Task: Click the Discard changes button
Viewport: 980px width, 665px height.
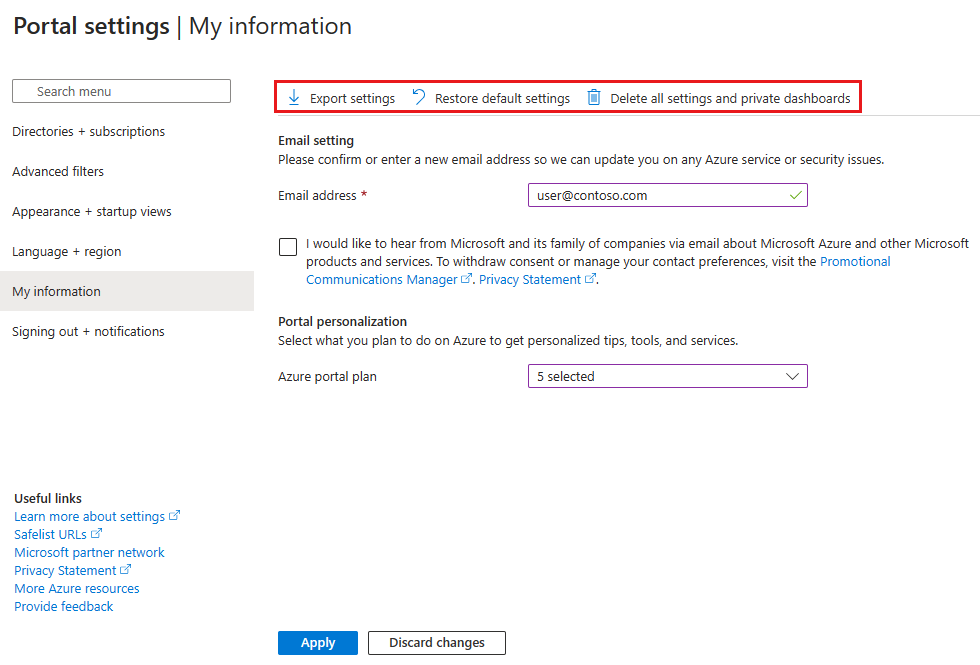Action: 436,642
